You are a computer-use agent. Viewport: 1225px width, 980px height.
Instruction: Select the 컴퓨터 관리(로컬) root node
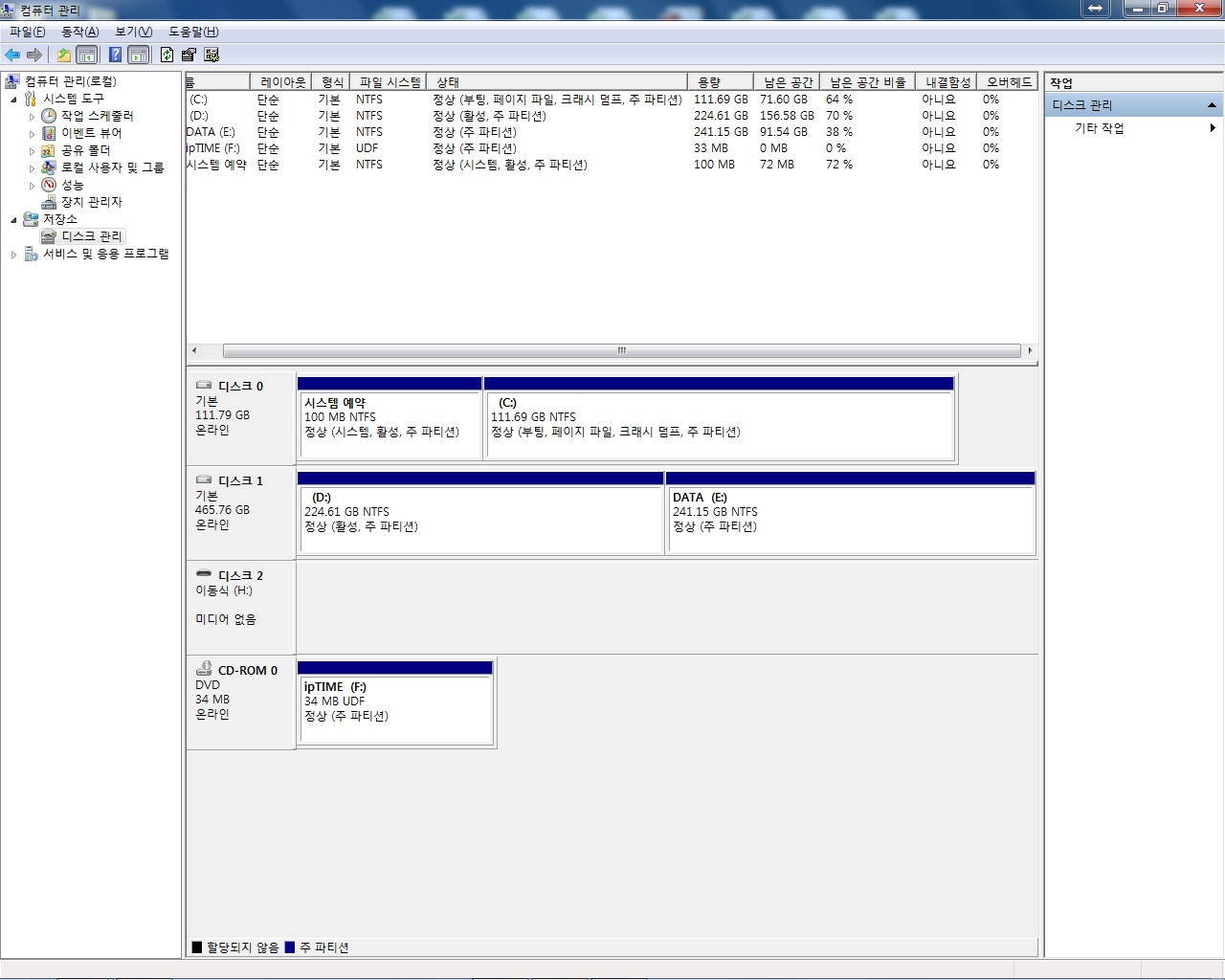click(x=71, y=81)
